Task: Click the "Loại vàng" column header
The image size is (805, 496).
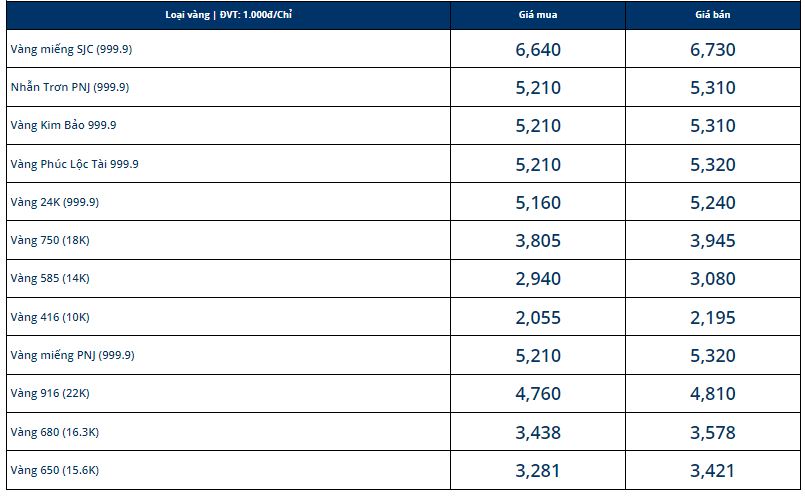Action: pos(228,15)
